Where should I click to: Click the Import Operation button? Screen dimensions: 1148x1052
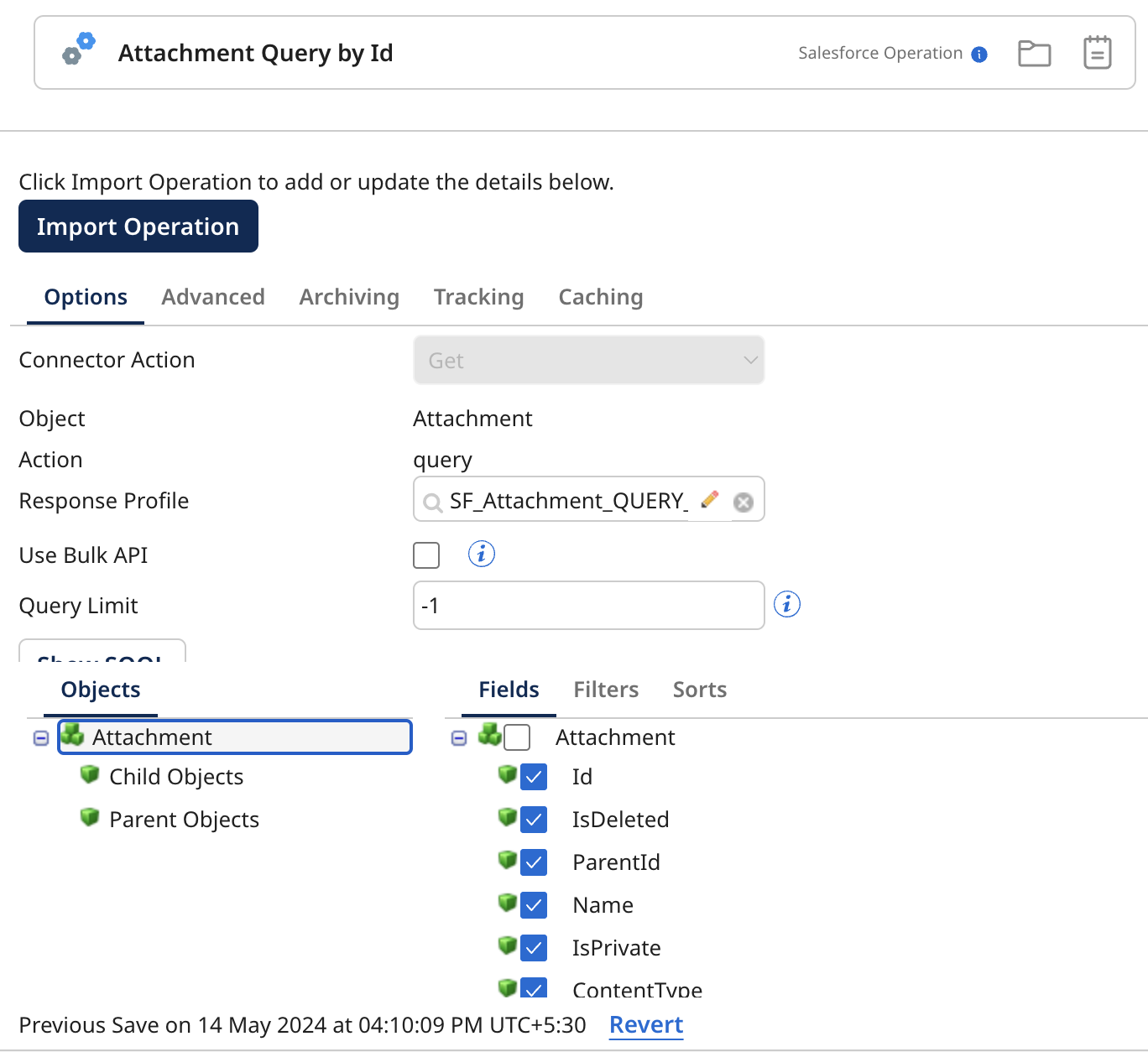point(138,226)
